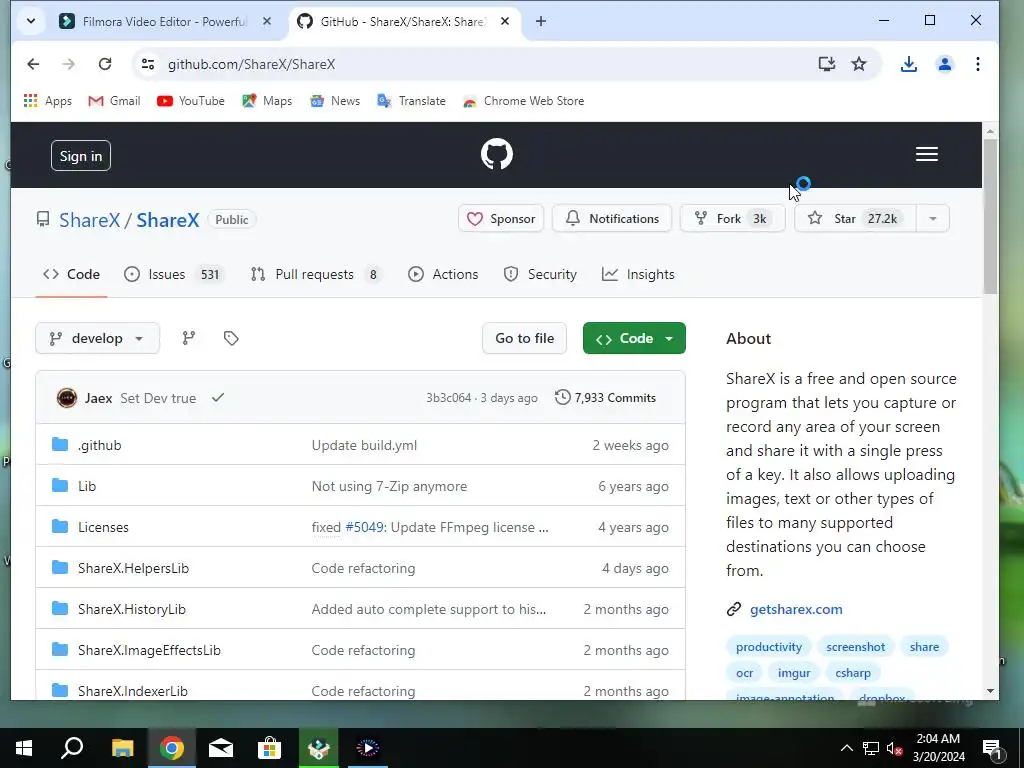Open the ShareX.HelpersLib folder
1024x768 pixels.
click(133, 568)
